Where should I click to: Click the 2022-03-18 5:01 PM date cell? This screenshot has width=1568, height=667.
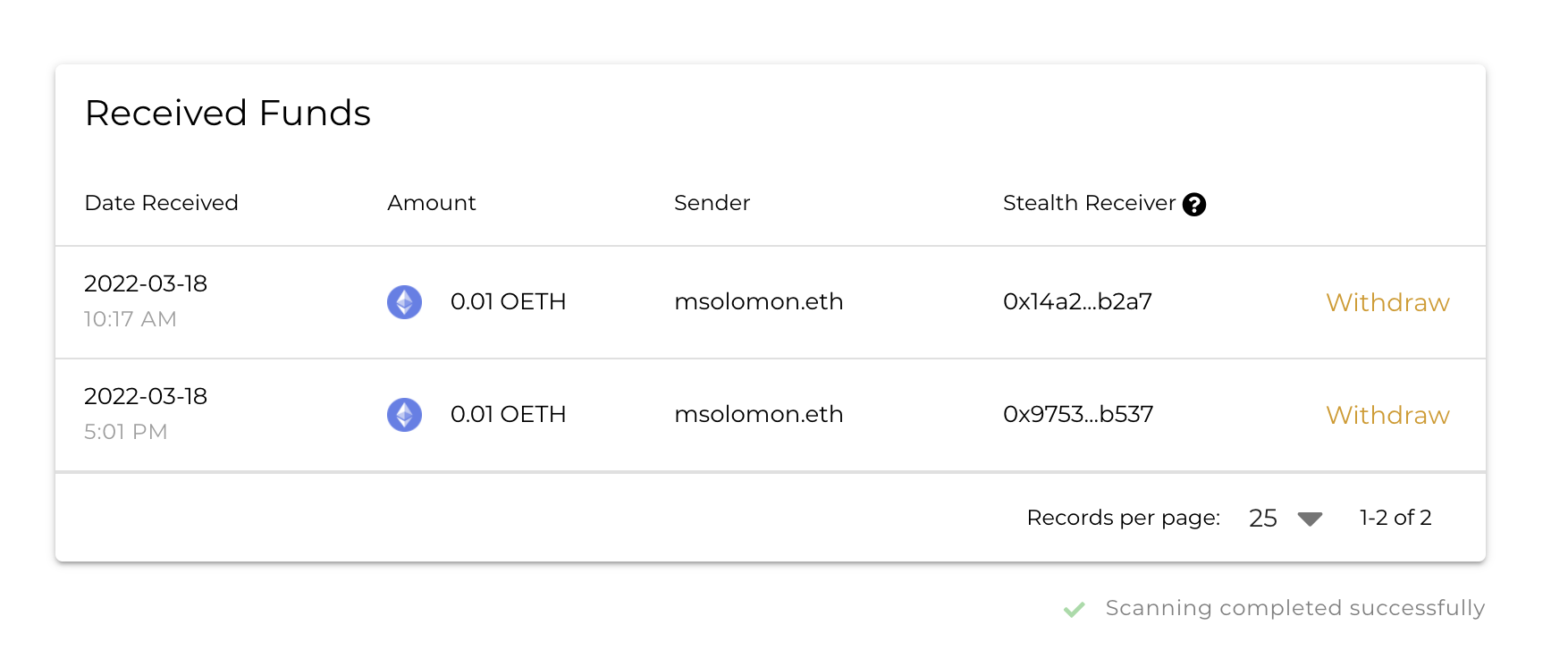coord(146,414)
